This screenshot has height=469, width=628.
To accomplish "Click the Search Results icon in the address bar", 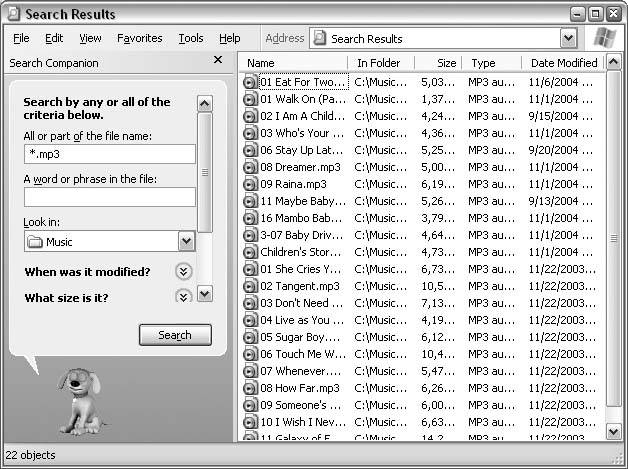I will tap(320, 39).
